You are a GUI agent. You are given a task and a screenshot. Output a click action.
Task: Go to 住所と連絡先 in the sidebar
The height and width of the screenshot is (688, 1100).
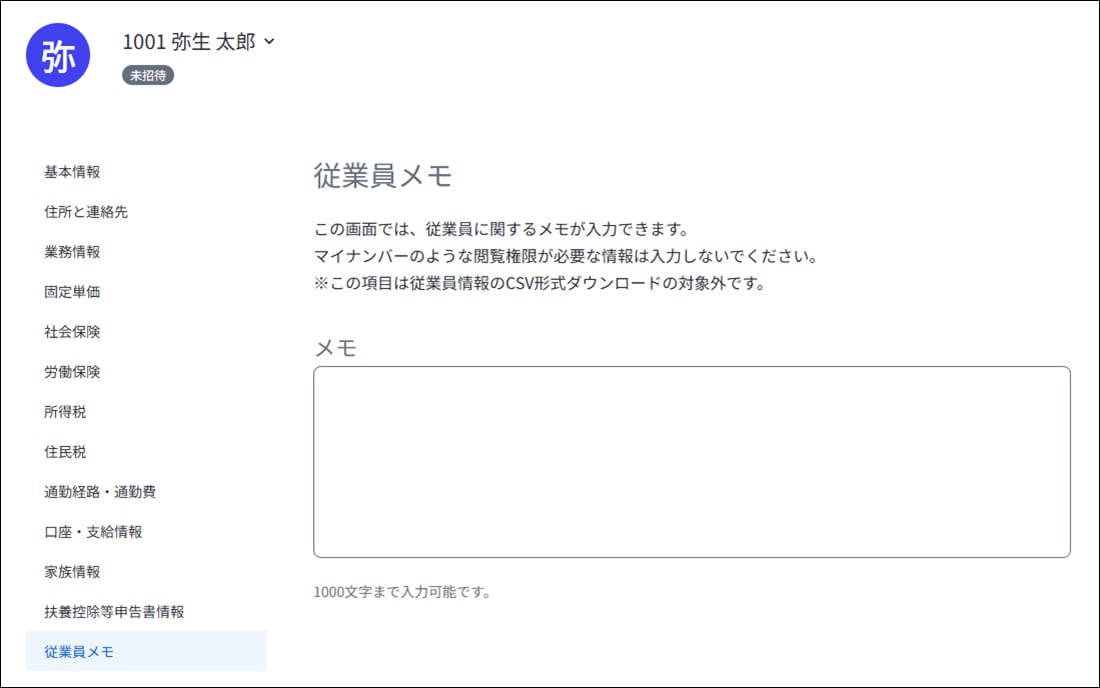pos(86,212)
